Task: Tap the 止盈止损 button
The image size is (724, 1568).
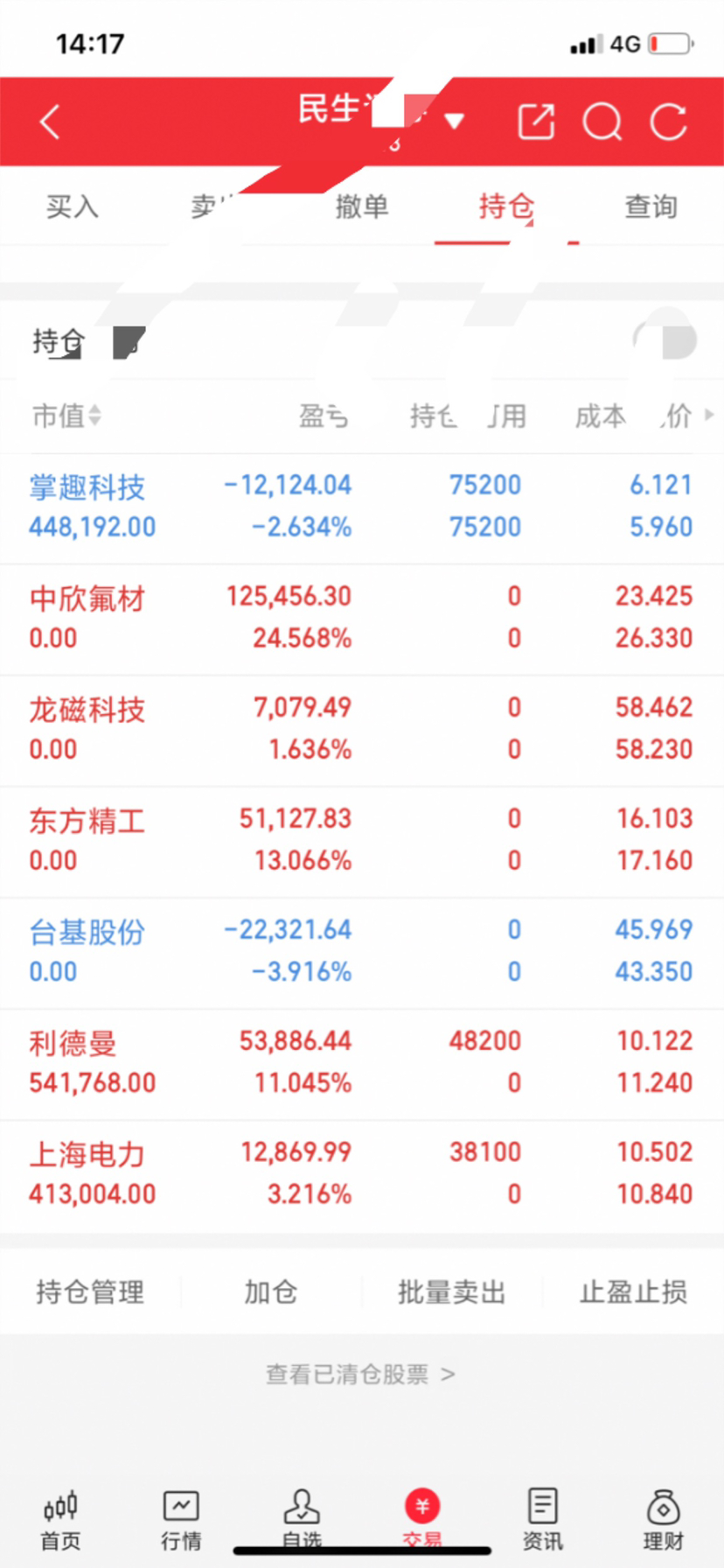Action: tap(633, 1291)
